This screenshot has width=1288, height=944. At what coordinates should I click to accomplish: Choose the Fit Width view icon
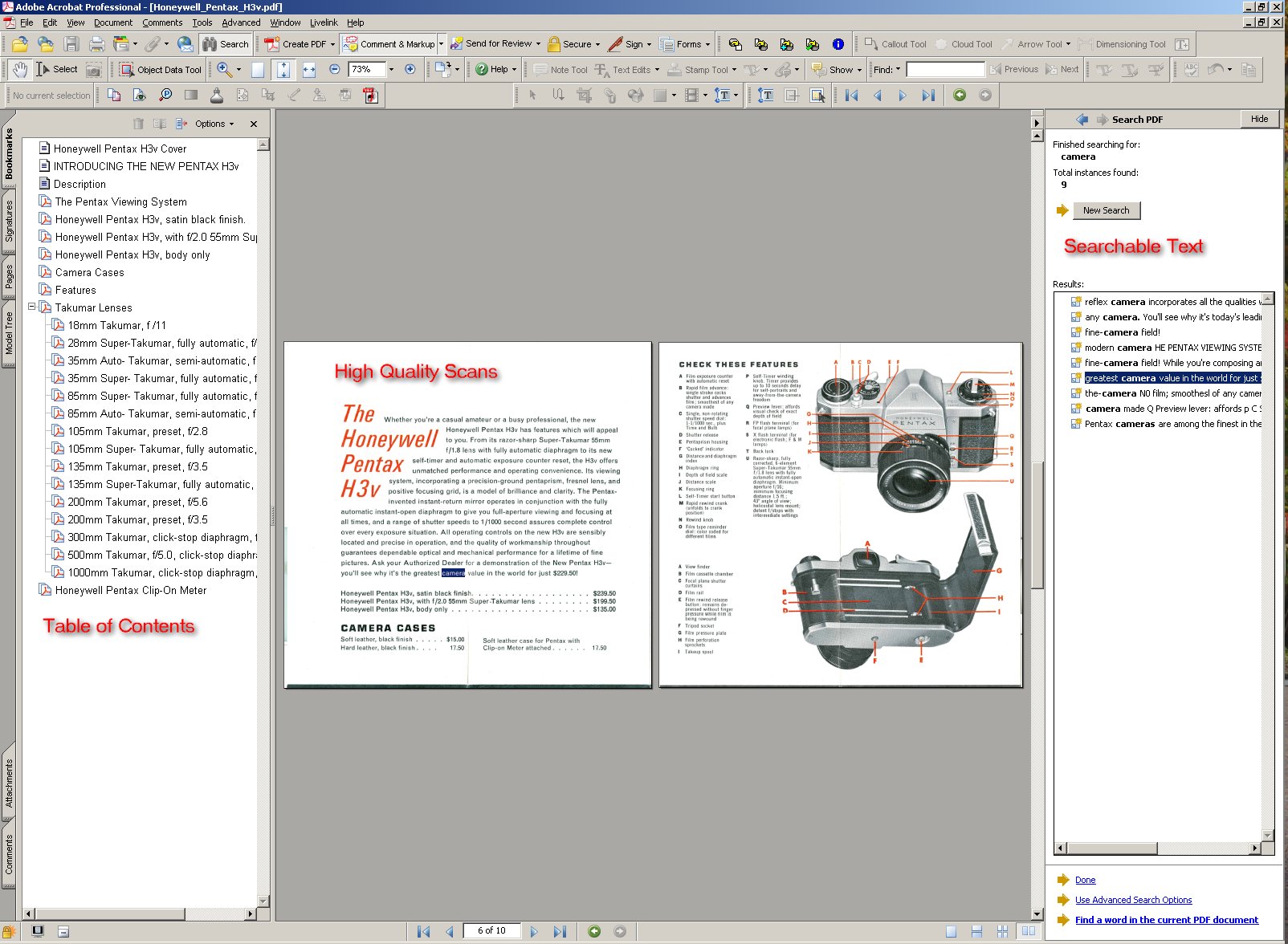(x=309, y=70)
